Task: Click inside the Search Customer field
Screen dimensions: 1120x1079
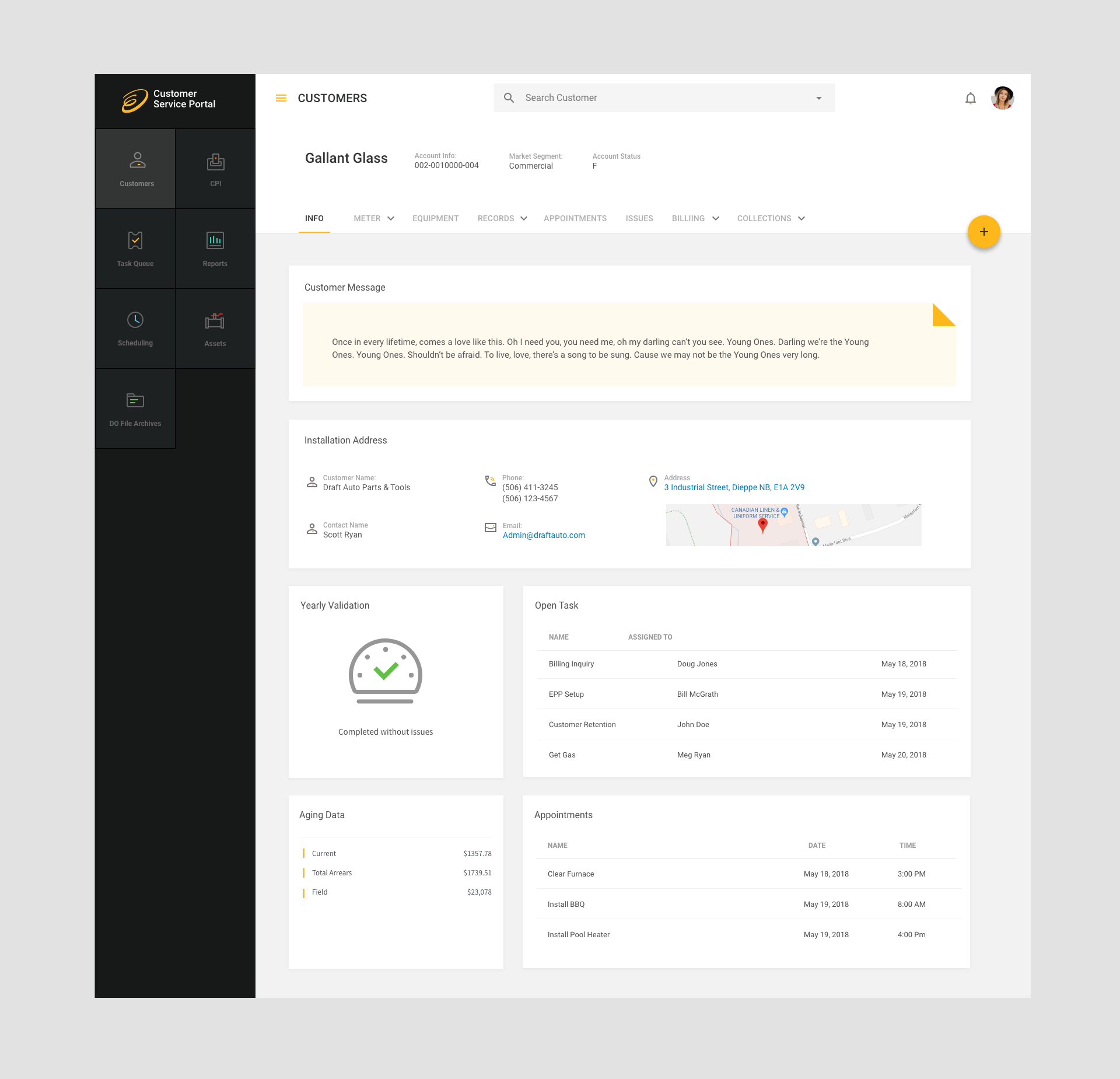Action: coord(665,98)
